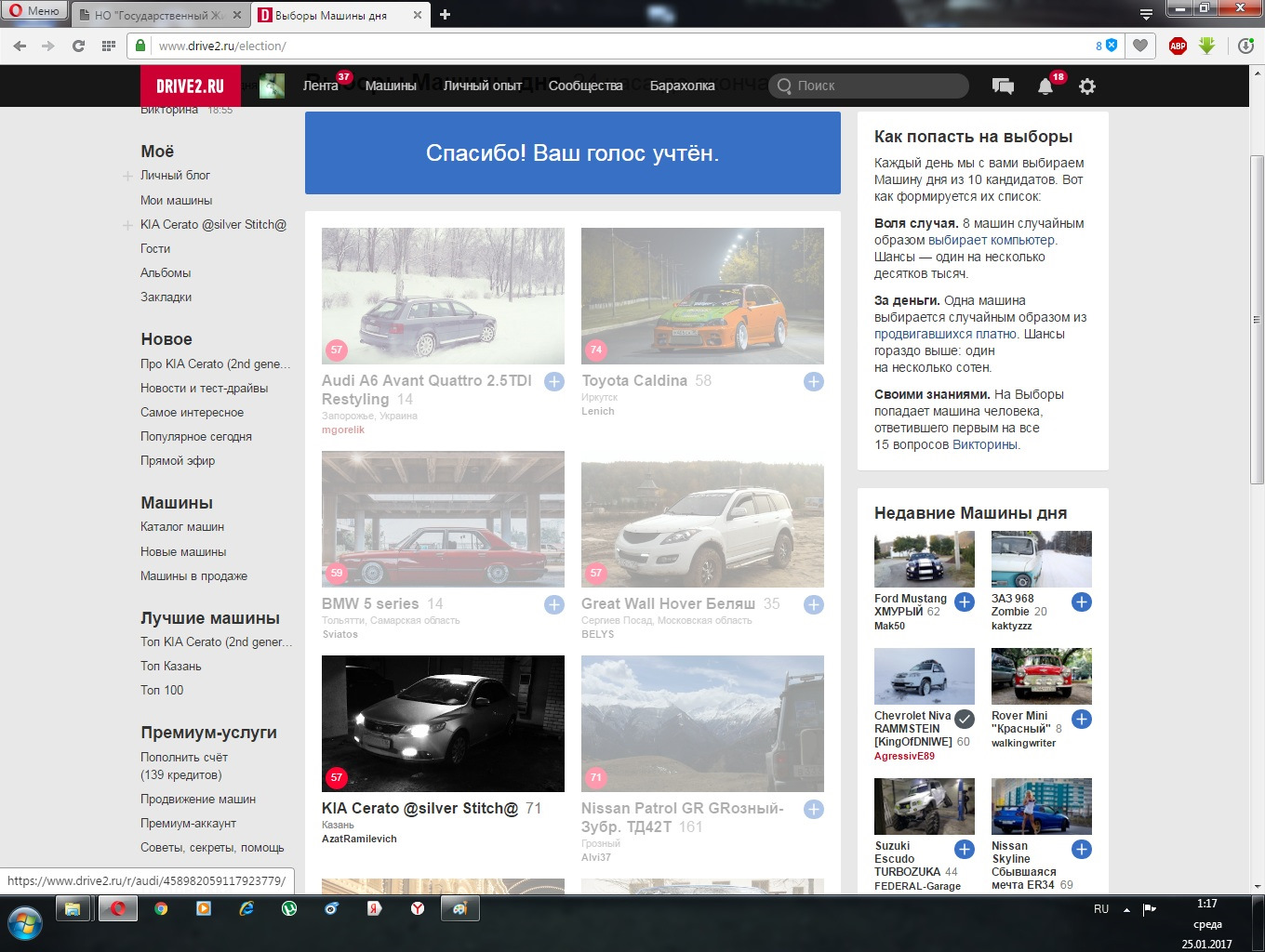Reload the current page
This screenshot has width=1265, height=952.
click(78, 46)
